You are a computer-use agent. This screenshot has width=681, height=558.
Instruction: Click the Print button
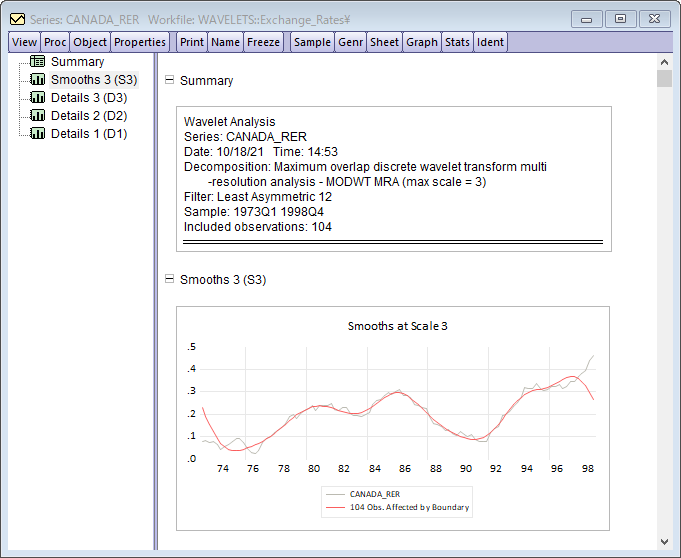click(x=192, y=42)
